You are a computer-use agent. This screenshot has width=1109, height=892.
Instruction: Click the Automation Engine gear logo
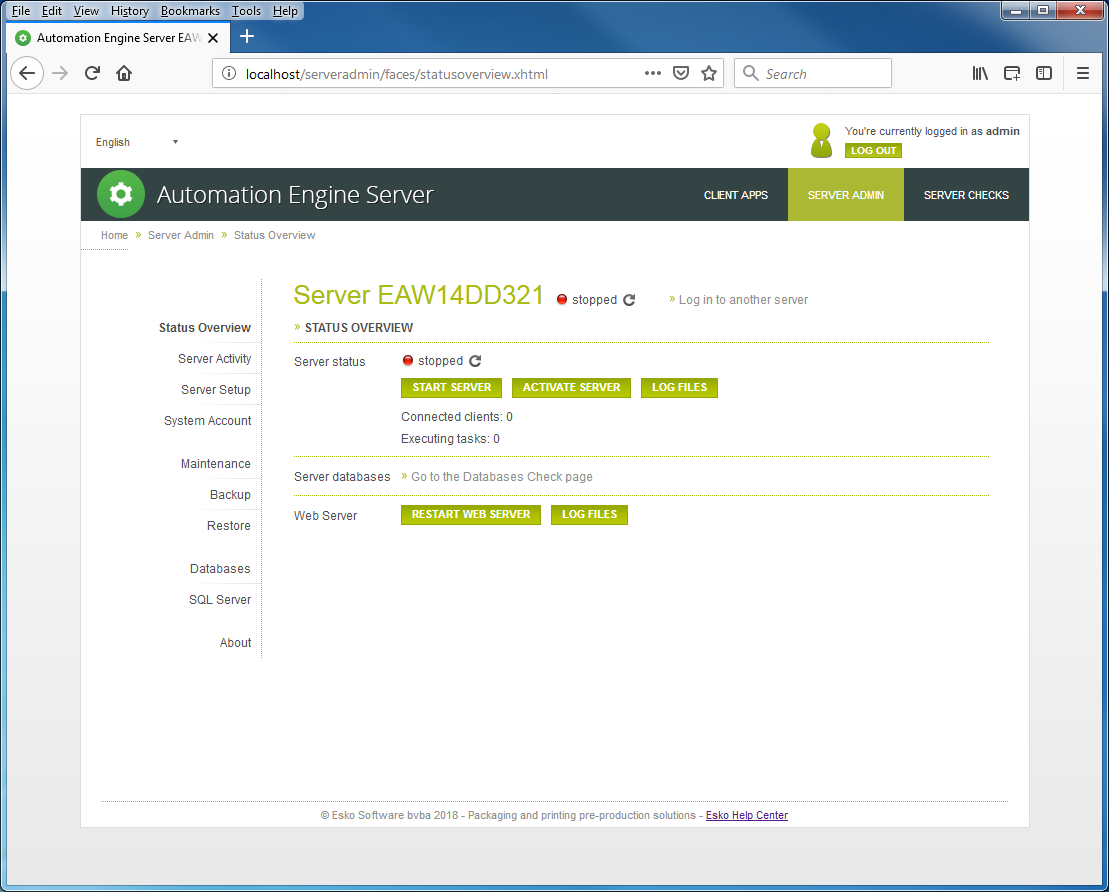pos(120,194)
